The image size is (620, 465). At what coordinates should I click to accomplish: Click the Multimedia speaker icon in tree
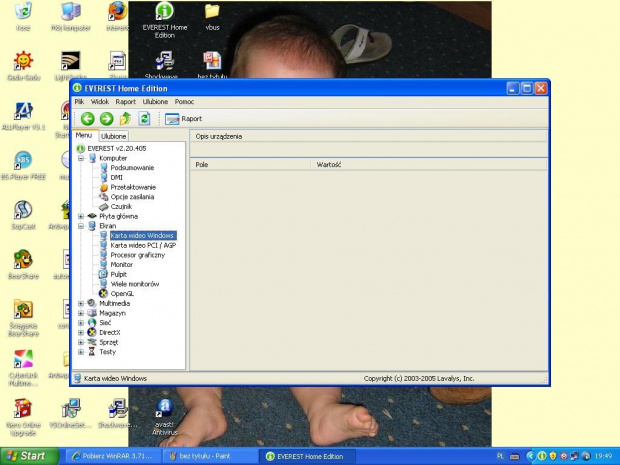pyautogui.click(x=92, y=303)
